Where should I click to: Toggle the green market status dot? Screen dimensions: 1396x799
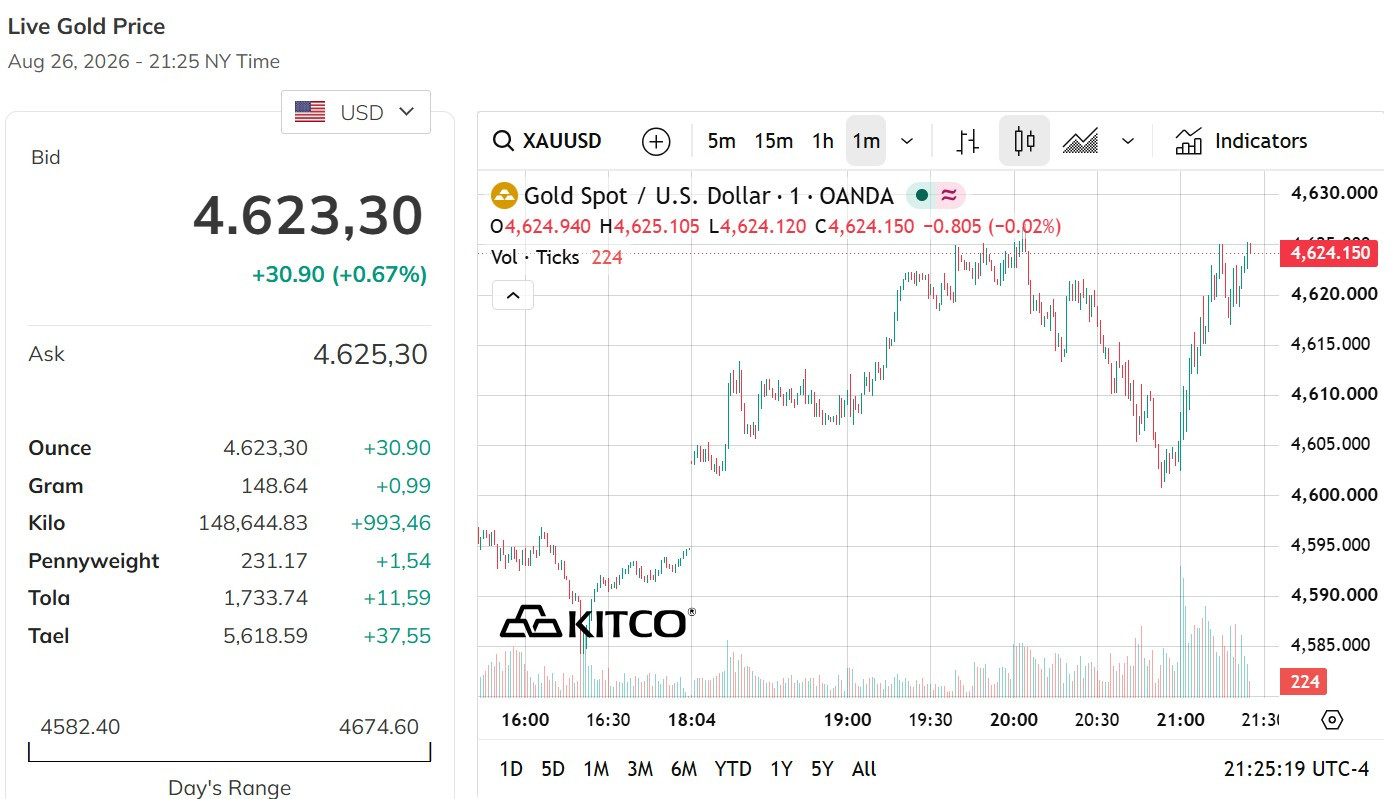pos(921,196)
